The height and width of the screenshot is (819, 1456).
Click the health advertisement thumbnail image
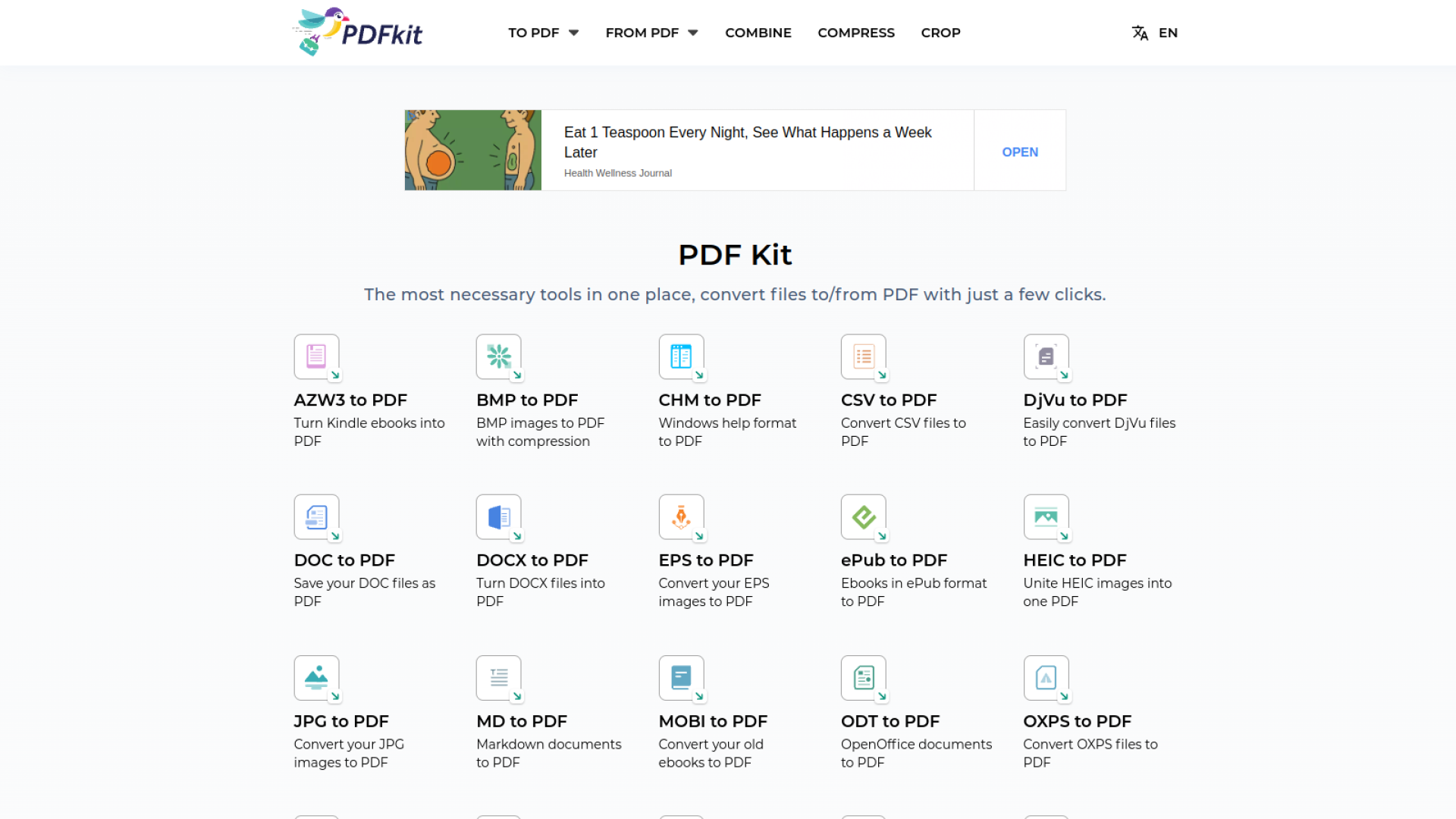click(472, 149)
